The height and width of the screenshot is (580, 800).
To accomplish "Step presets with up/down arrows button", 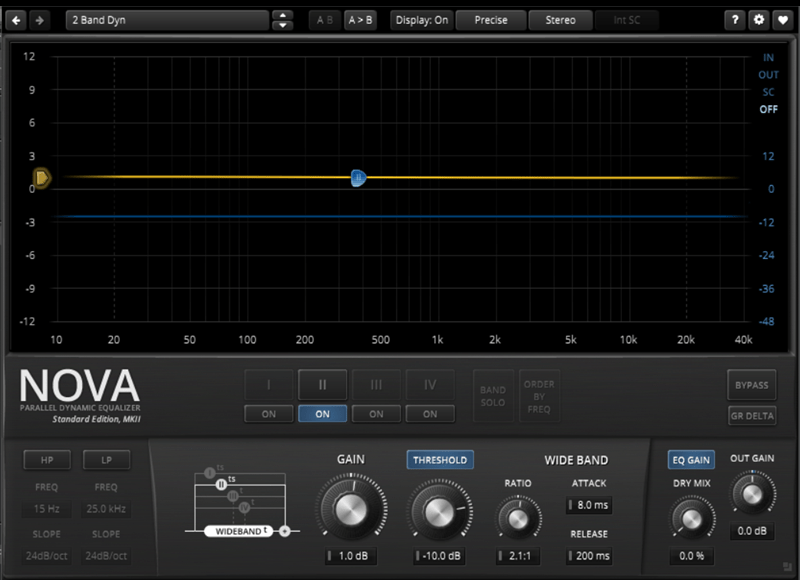I will [283, 20].
